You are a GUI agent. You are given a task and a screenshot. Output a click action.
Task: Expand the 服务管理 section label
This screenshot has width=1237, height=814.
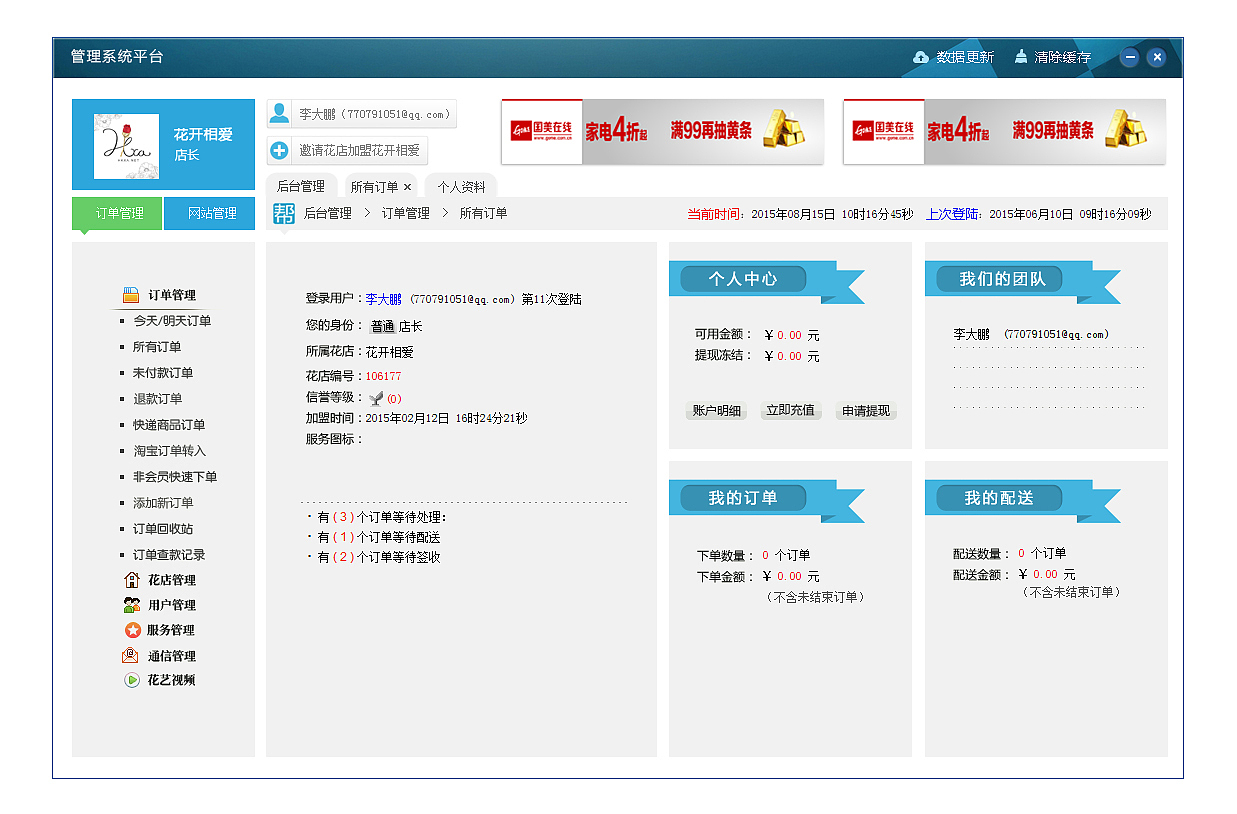171,630
